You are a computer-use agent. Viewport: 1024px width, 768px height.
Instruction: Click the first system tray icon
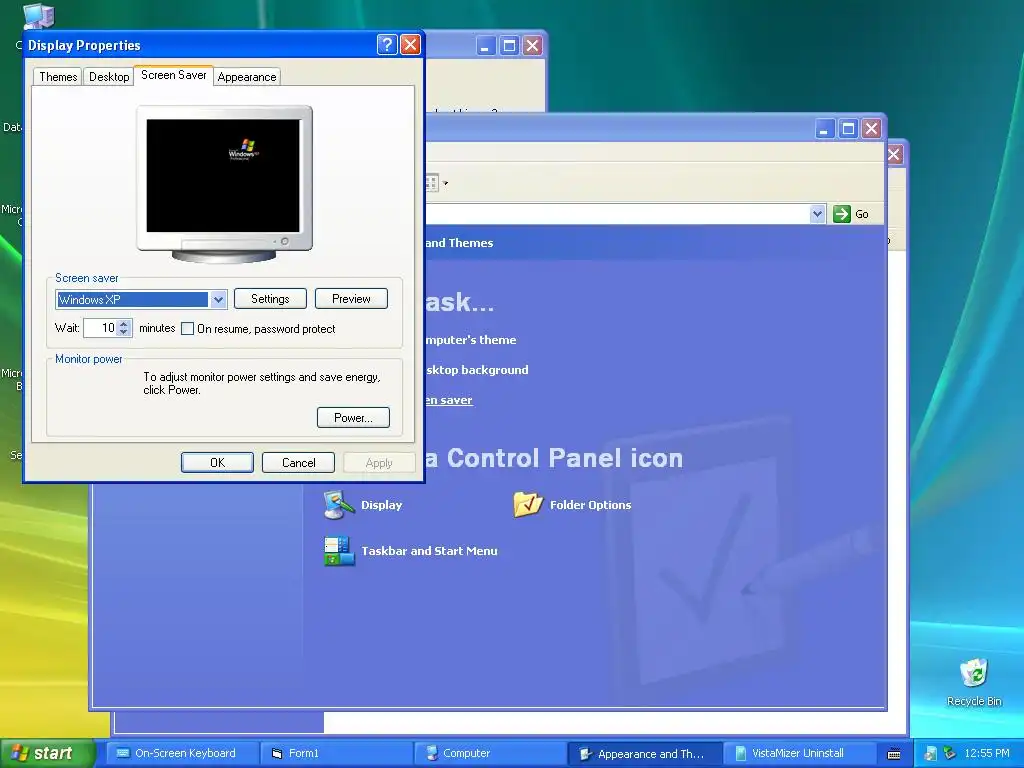pyautogui.click(x=931, y=754)
